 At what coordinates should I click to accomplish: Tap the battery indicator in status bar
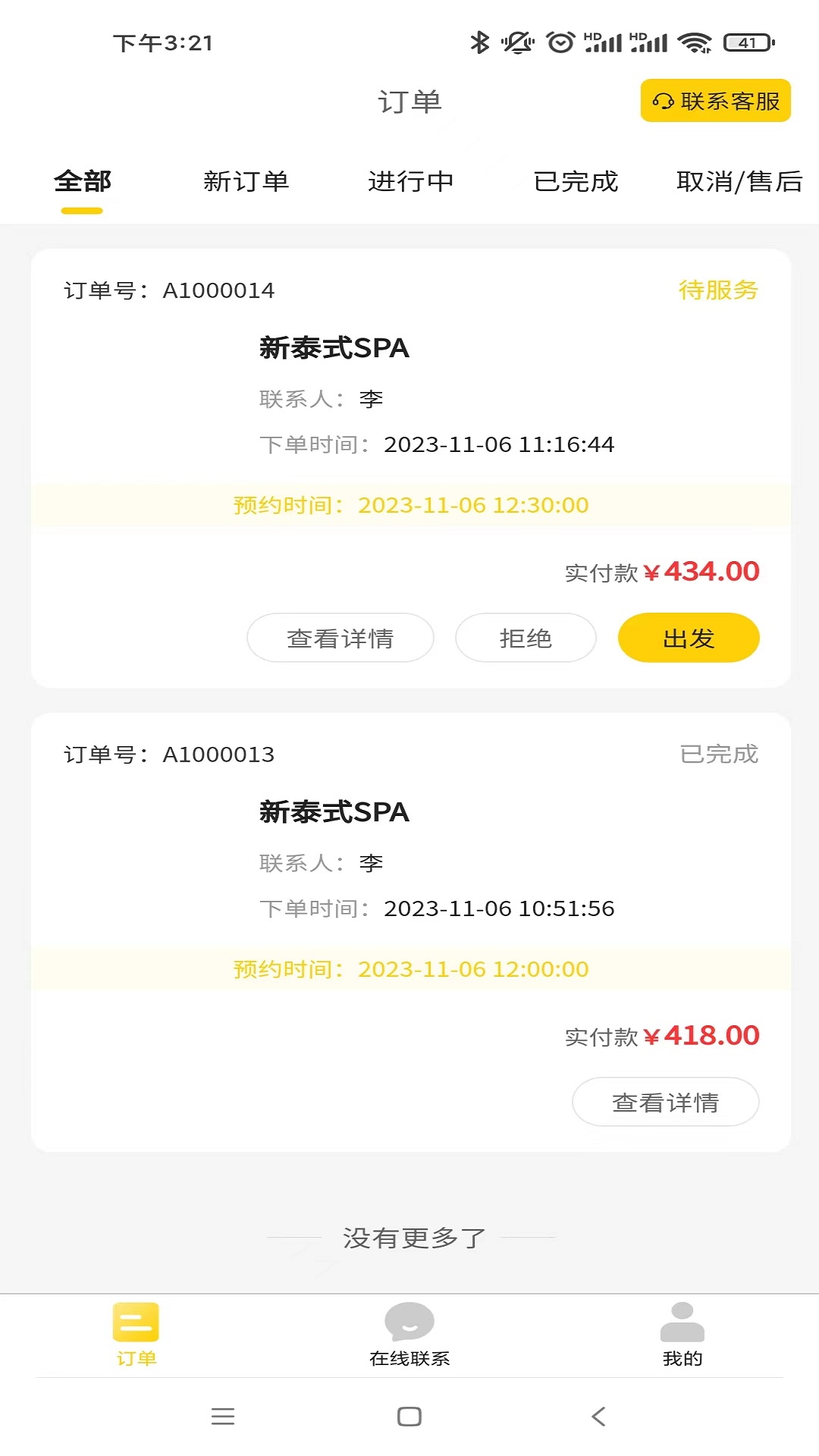click(x=748, y=43)
